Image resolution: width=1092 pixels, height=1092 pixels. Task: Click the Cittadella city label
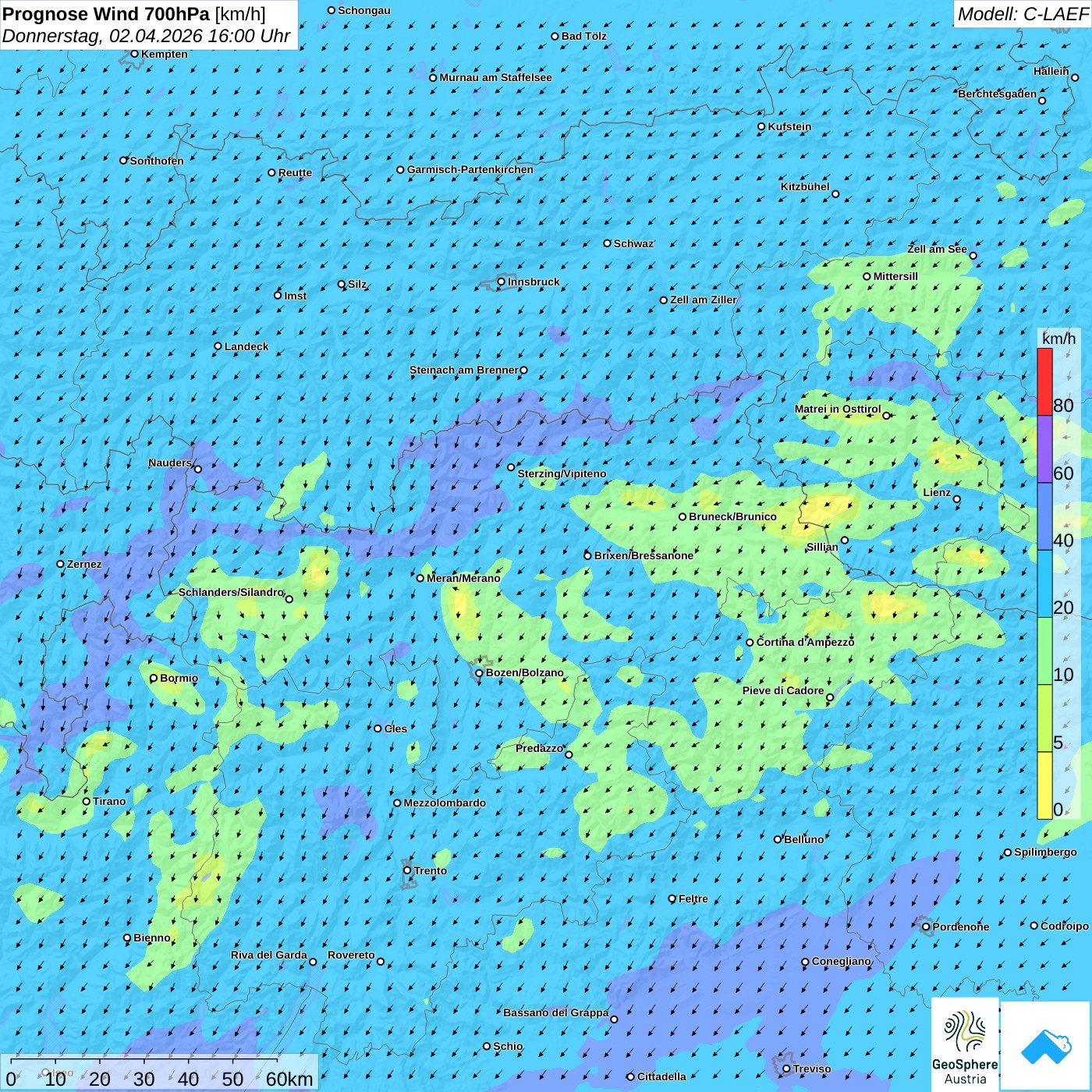click(661, 1076)
